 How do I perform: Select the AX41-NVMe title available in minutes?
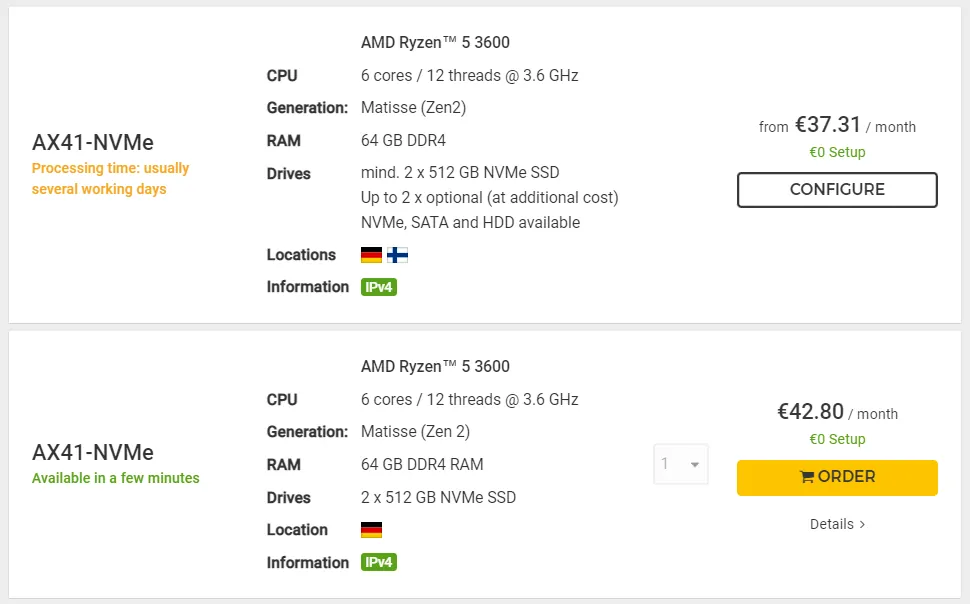tap(93, 452)
